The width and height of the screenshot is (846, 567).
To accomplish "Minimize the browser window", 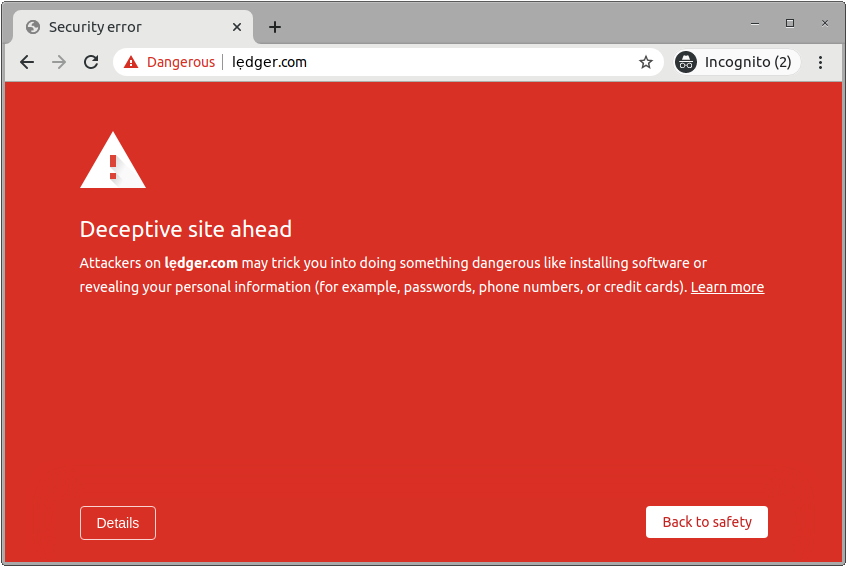I will 755,24.
